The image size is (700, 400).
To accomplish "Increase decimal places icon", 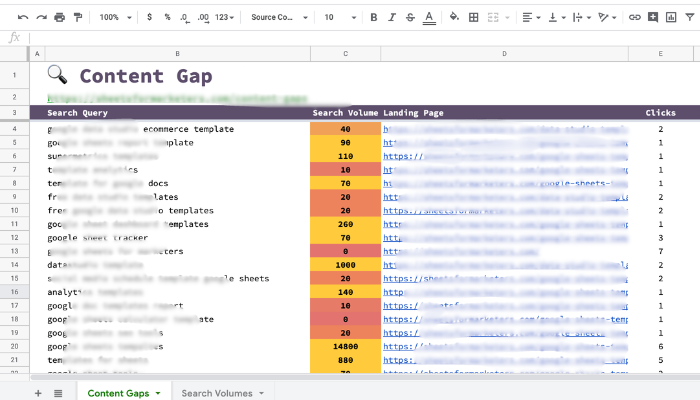I will coord(203,17).
